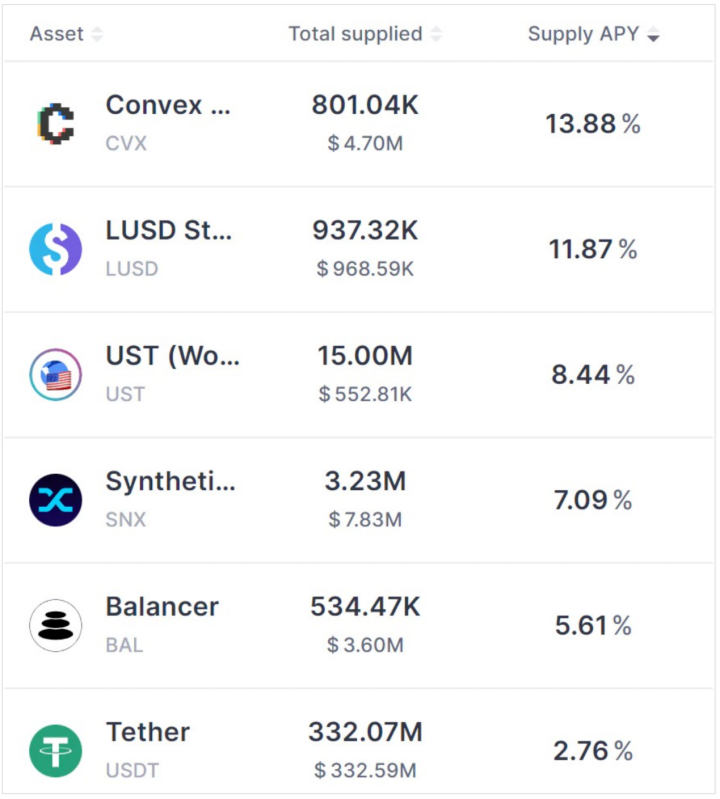Click the Asset column header

click(x=57, y=34)
